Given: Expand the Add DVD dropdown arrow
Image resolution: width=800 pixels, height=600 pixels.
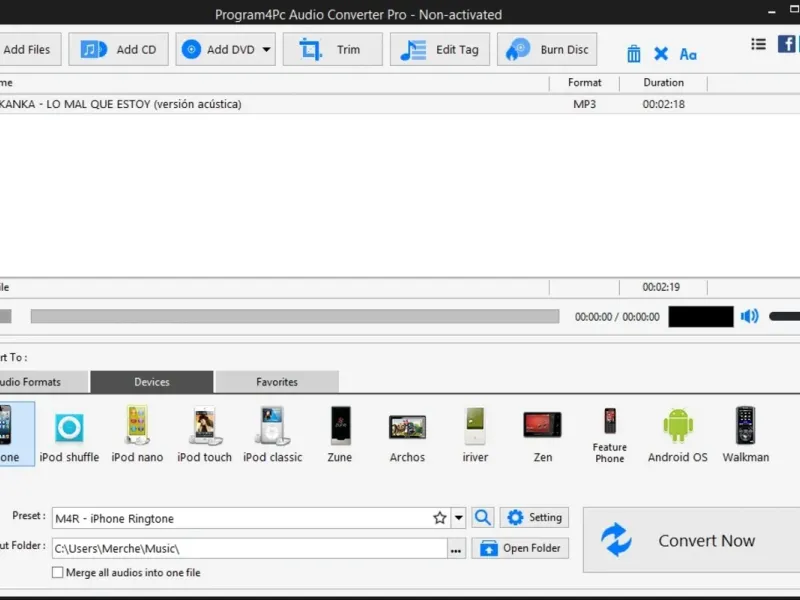Looking at the screenshot, I should 266,49.
